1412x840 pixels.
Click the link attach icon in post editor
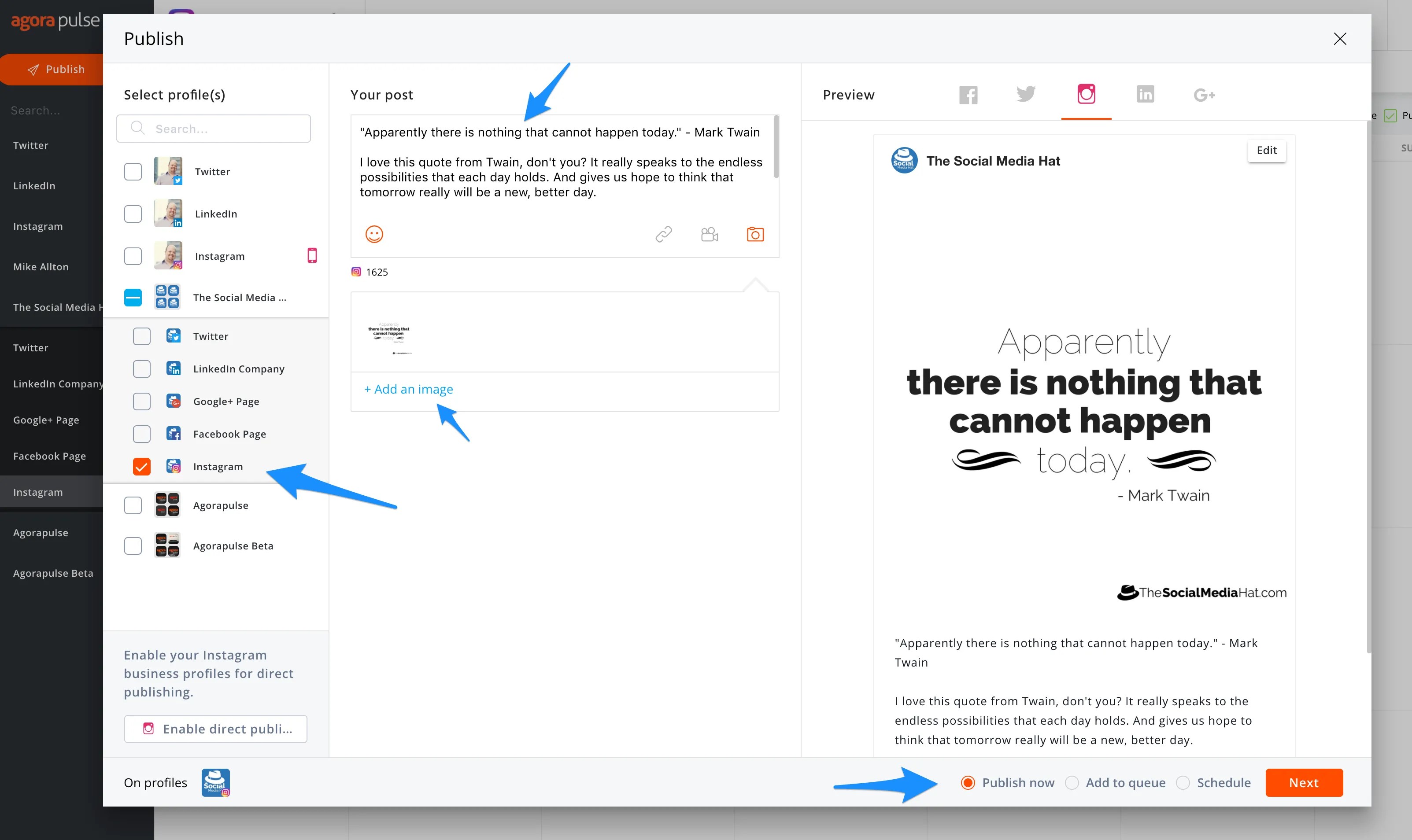click(x=663, y=235)
